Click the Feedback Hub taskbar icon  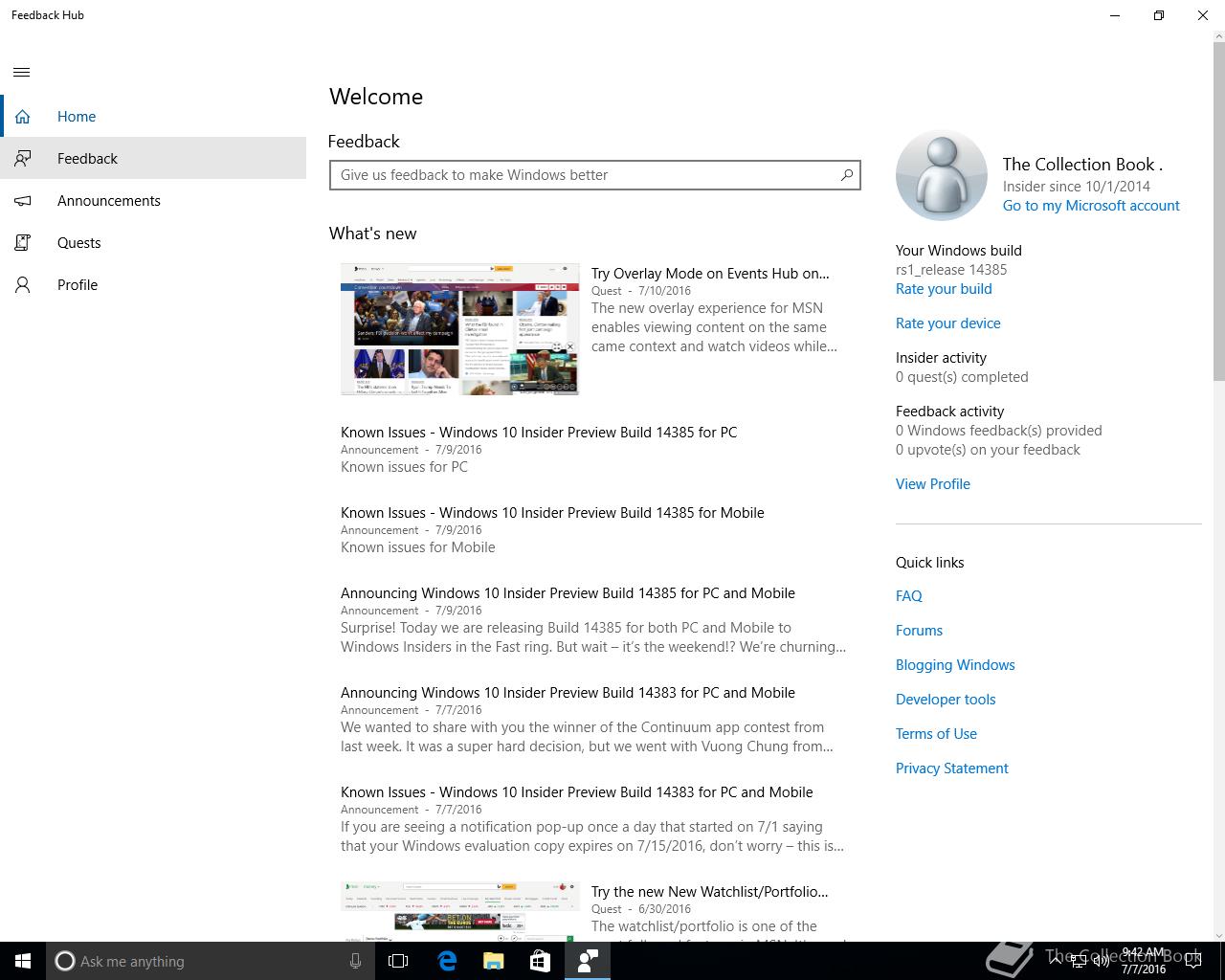tap(587, 961)
